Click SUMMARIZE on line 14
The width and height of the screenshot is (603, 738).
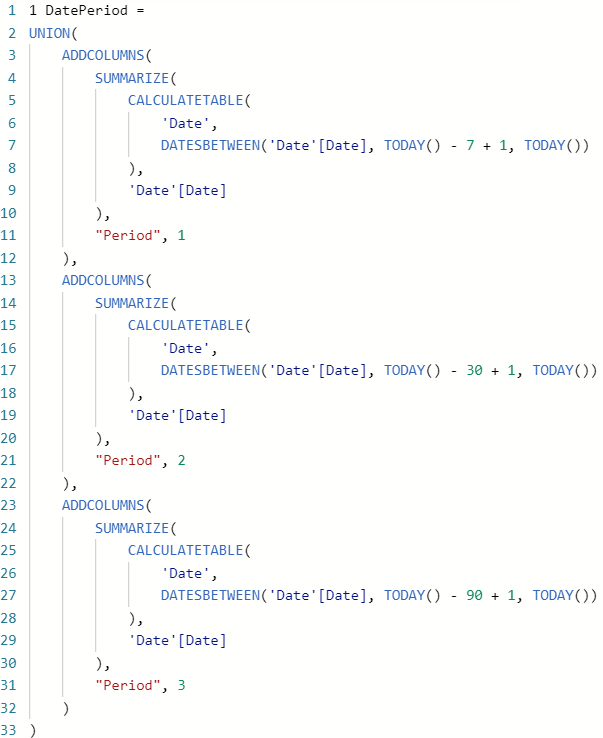click(x=132, y=303)
